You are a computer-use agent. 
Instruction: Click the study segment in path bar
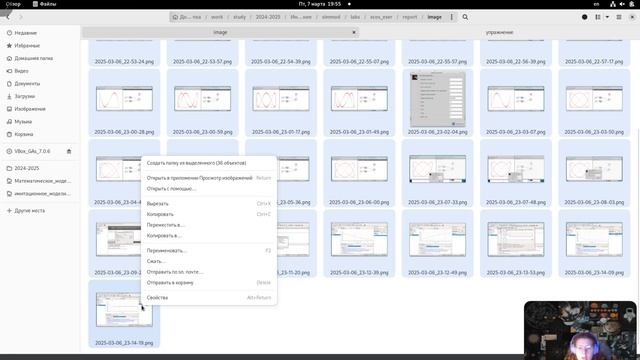(239, 17)
